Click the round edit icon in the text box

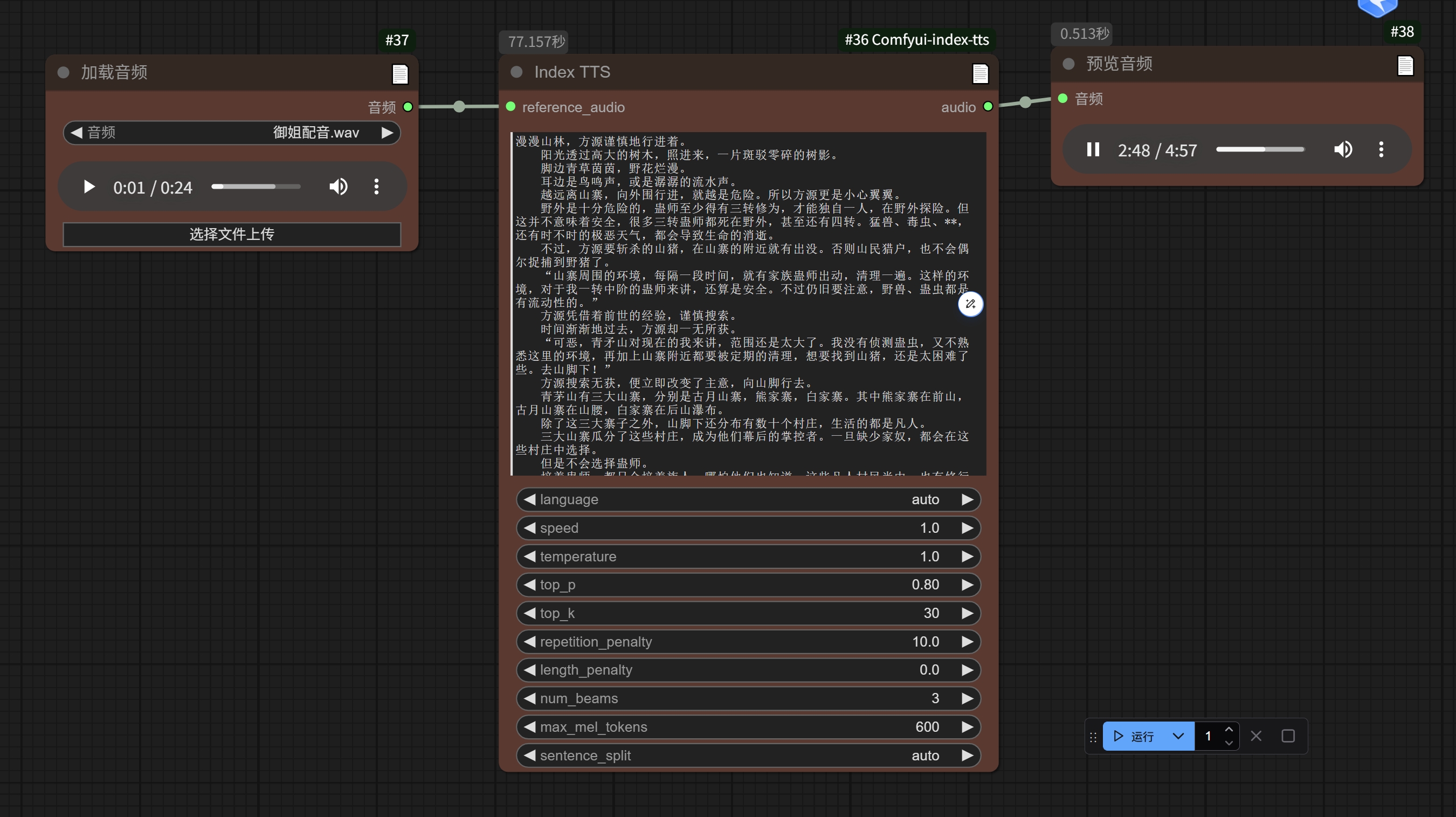pos(970,304)
